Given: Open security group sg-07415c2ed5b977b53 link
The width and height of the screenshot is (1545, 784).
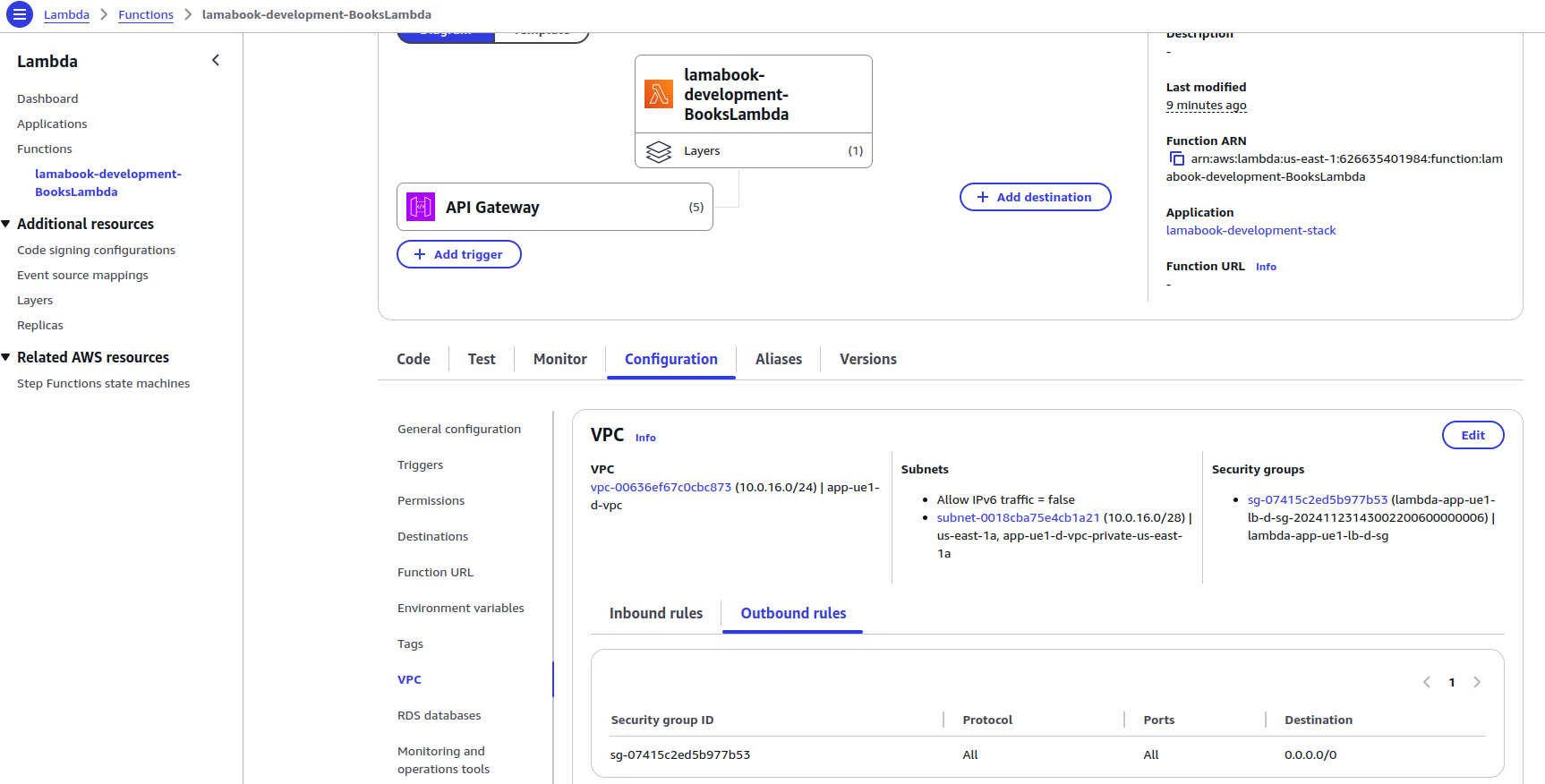Looking at the screenshot, I should [1318, 499].
